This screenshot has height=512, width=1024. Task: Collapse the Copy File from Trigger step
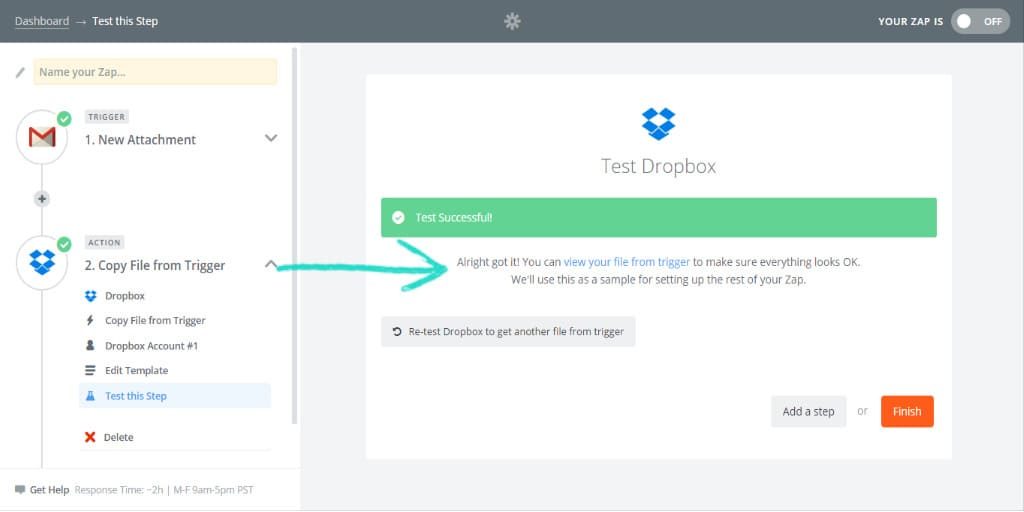(270, 265)
